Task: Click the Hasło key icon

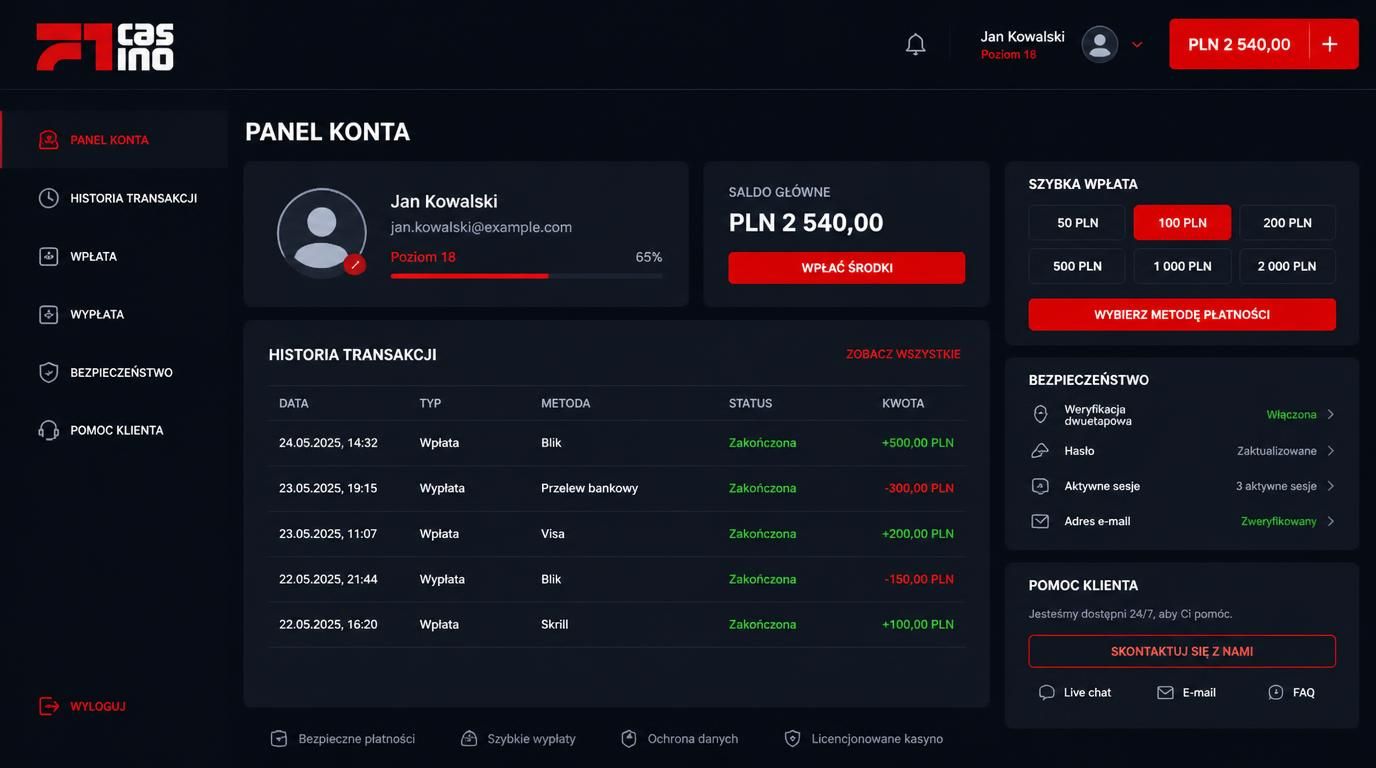Action: click(1040, 451)
